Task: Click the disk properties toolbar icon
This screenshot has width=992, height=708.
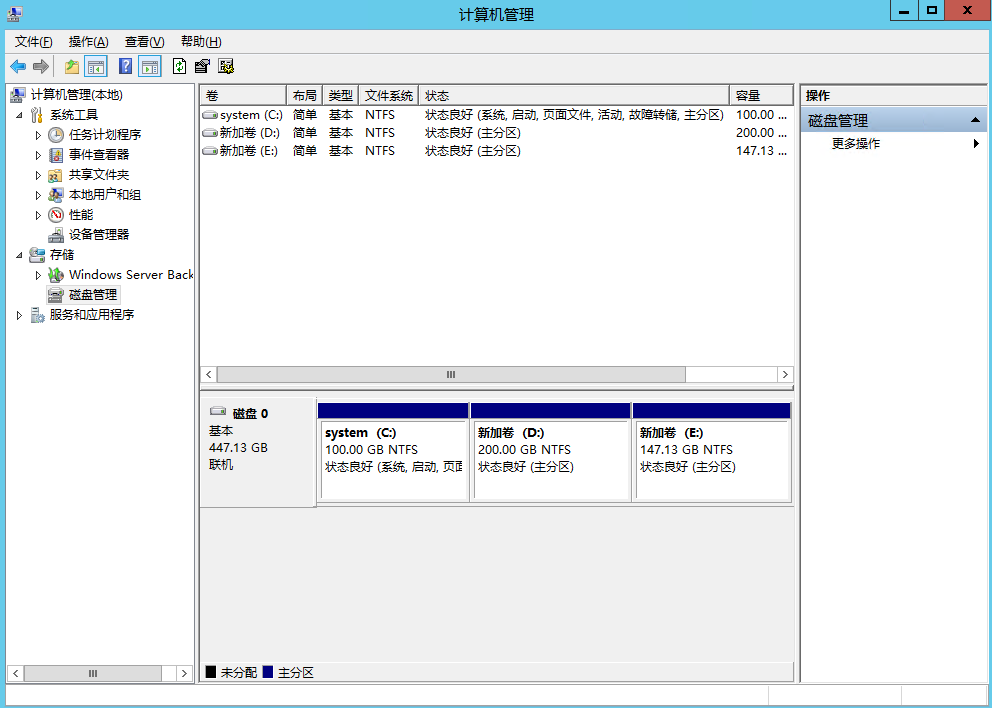Action: [x=201, y=66]
